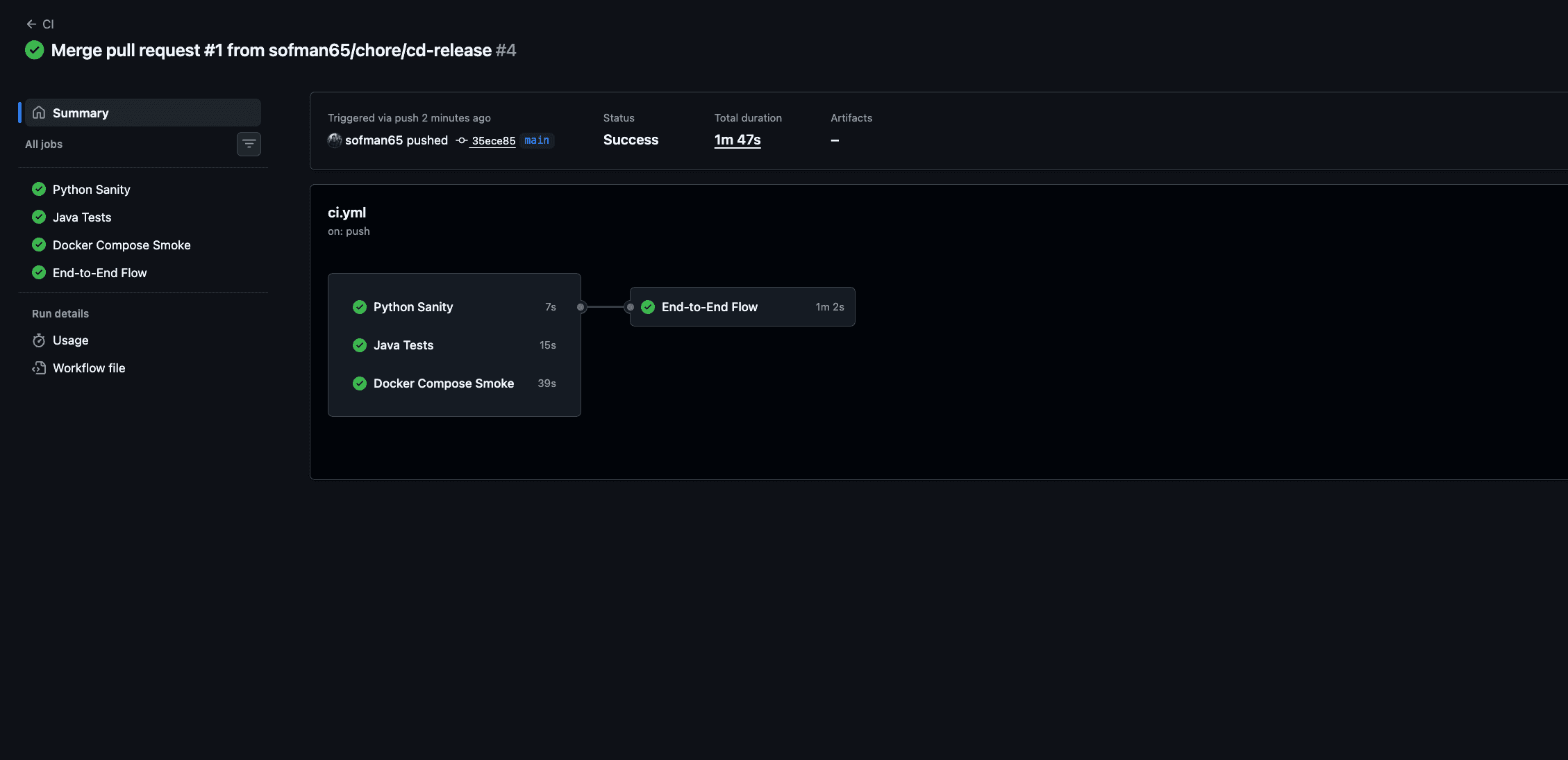Click the back arrow to CI
Screen dimensions: 1568x760
click(31, 24)
